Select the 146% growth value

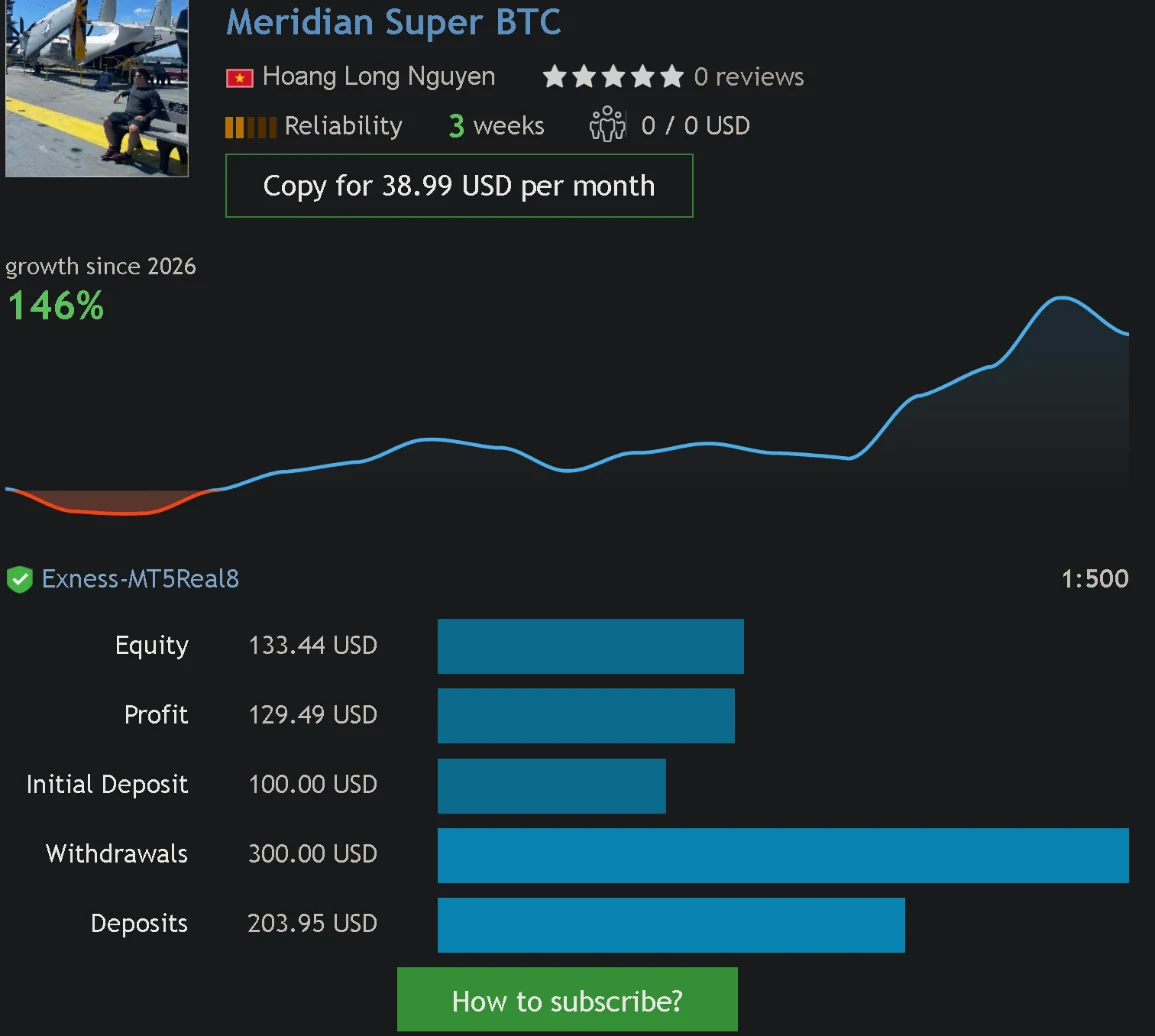[56, 306]
